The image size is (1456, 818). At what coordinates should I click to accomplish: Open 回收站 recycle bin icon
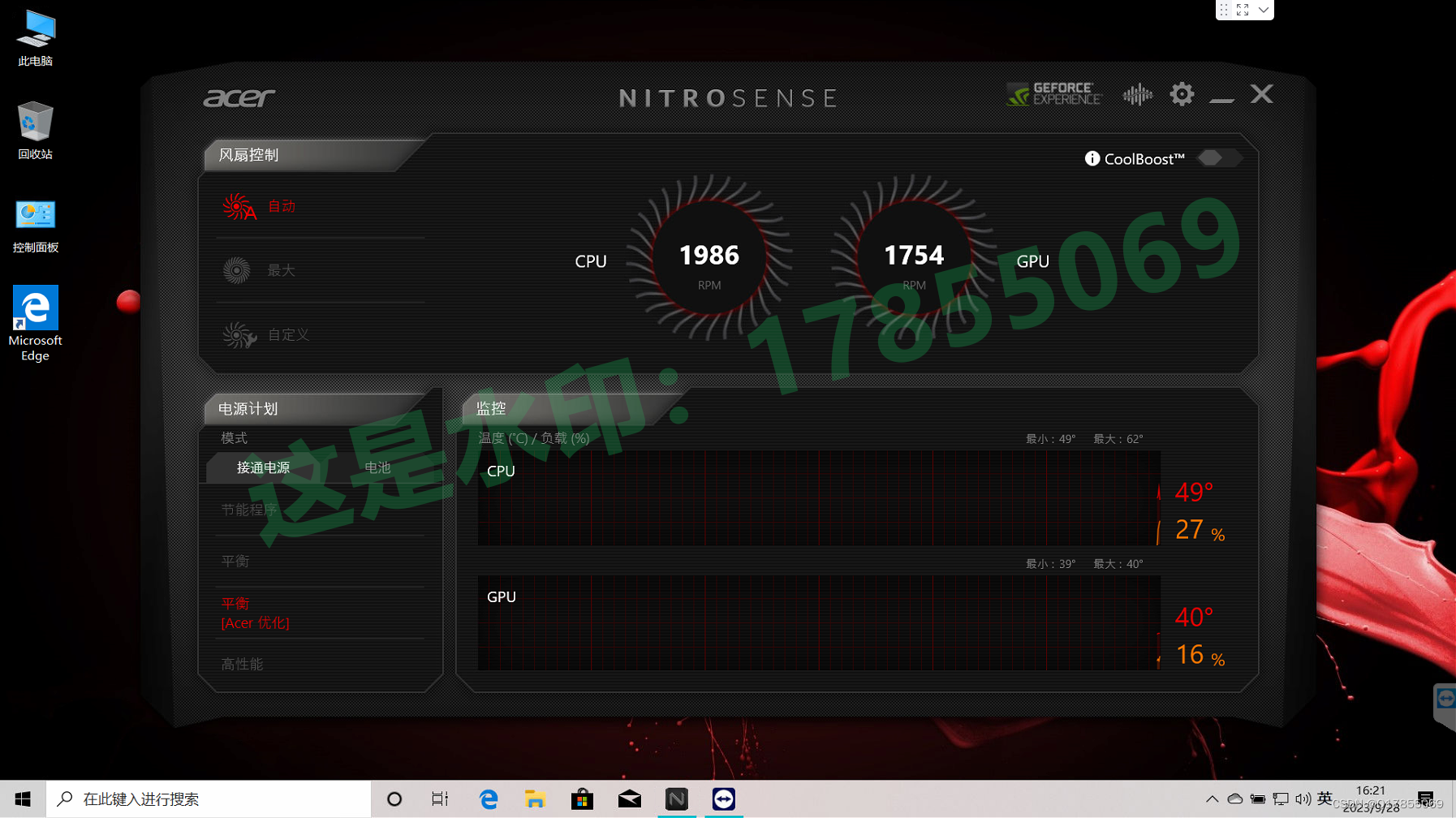tap(35, 131)
